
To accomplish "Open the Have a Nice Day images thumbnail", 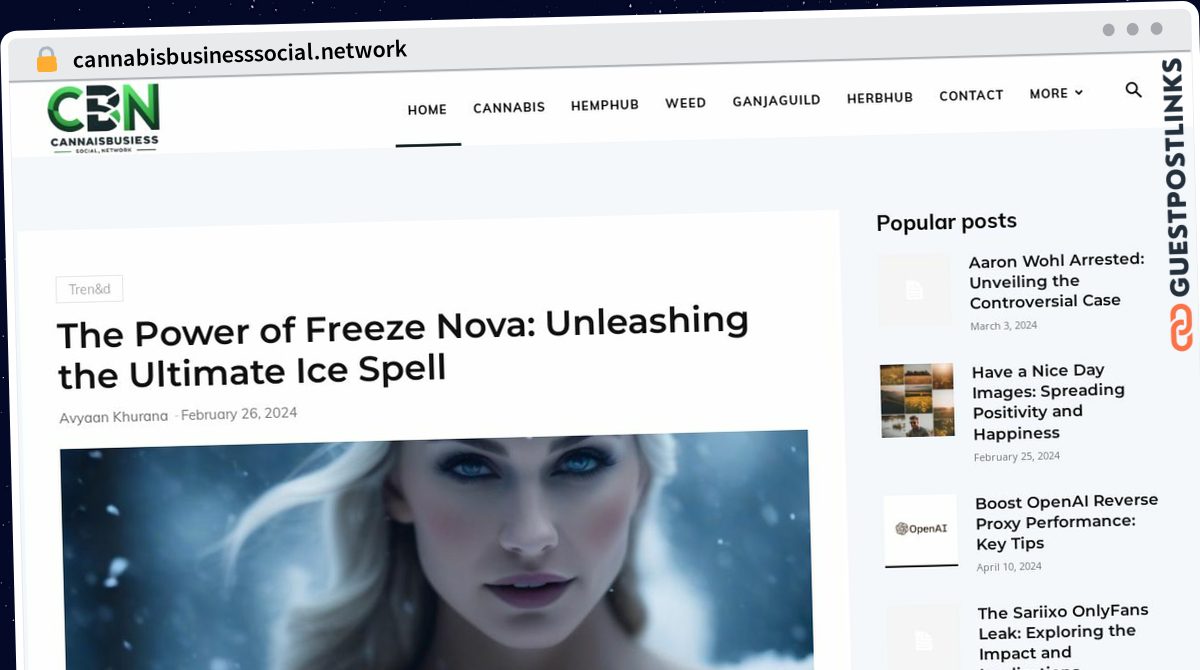I will (x=917, y=400).
